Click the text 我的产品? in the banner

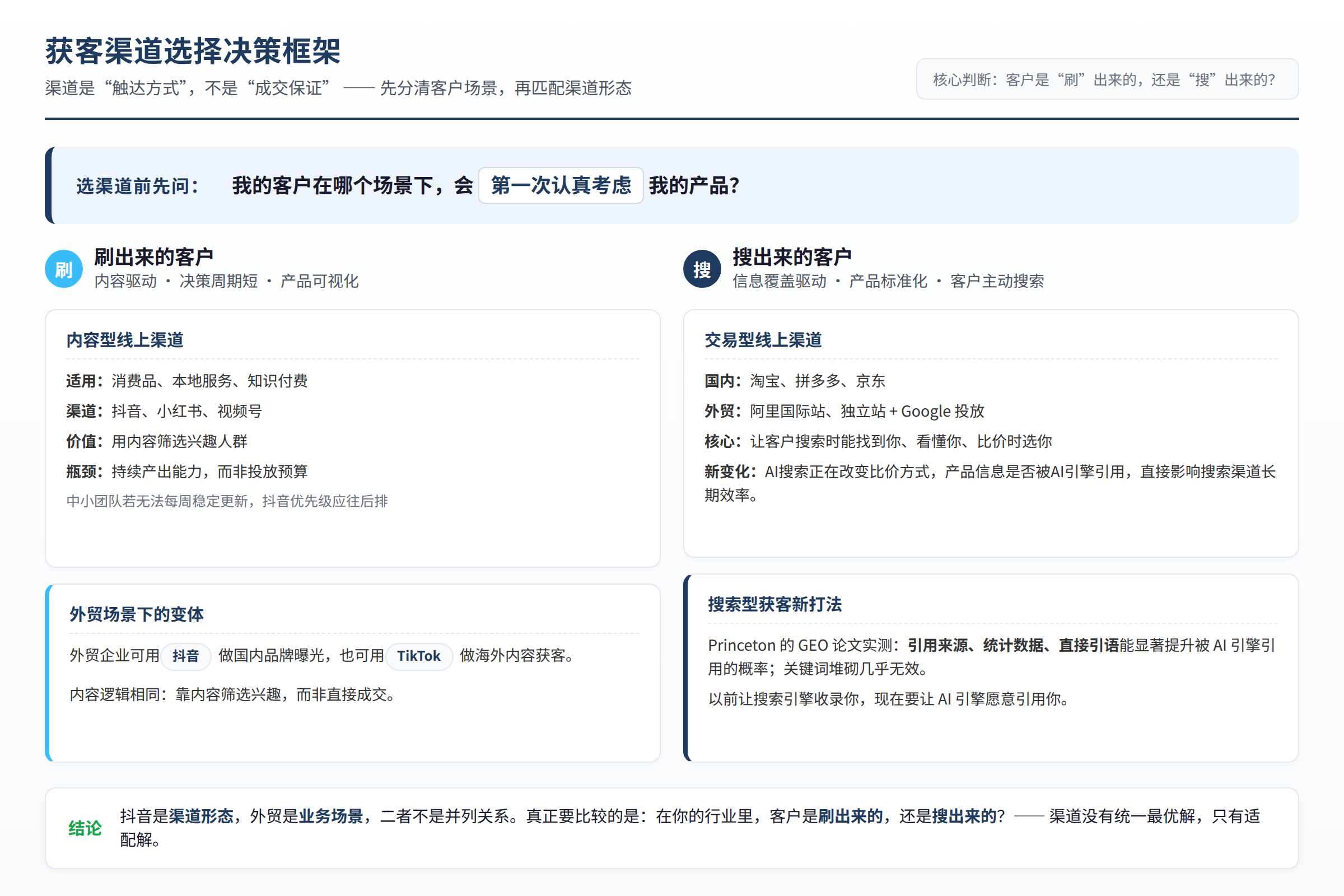[x=694, y=185]
